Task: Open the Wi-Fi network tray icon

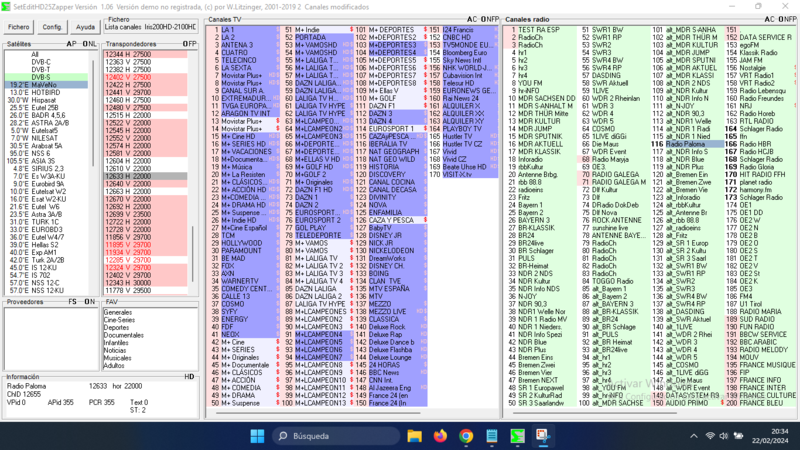Action: (710, 436)
